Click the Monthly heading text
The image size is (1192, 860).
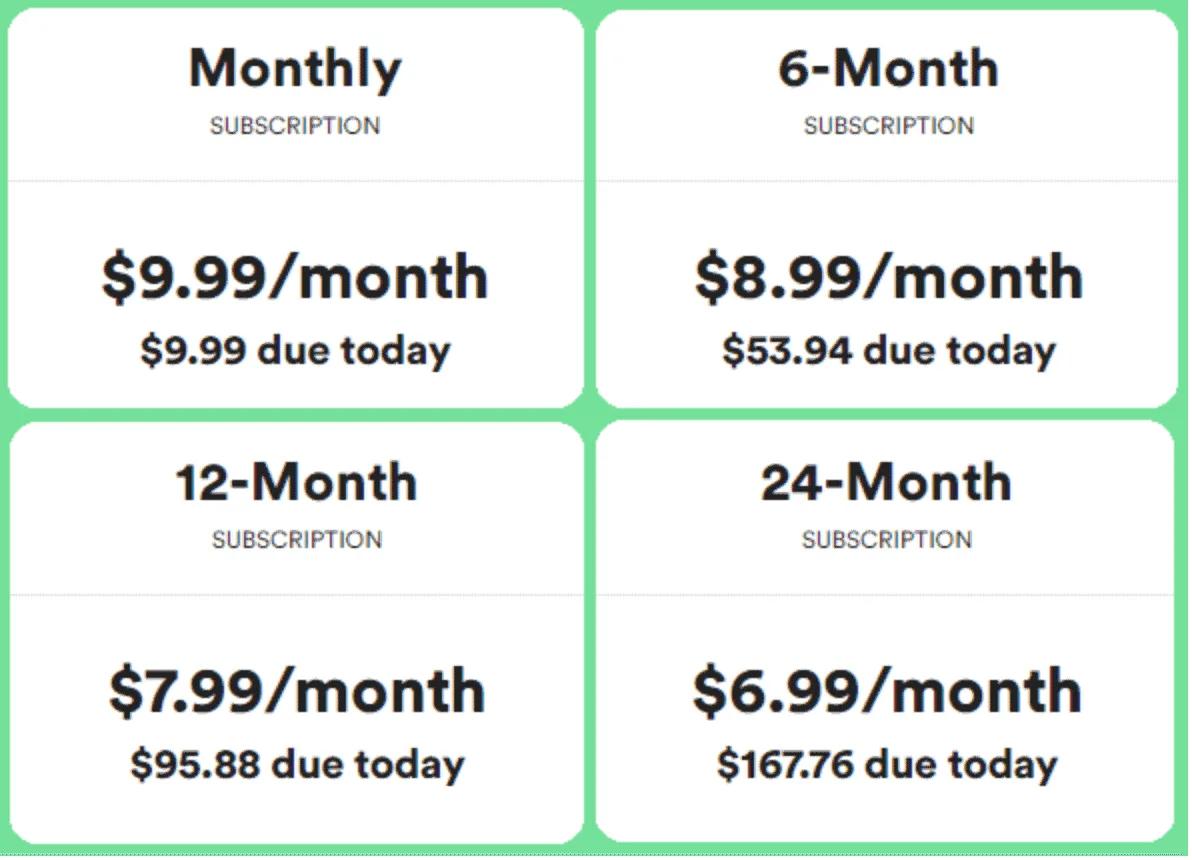[x=295, y=69]
